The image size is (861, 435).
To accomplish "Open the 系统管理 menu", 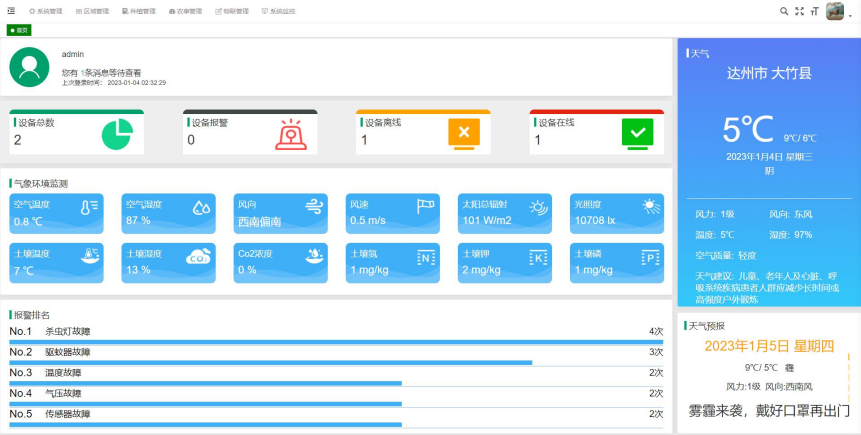I will pos(46,11).
